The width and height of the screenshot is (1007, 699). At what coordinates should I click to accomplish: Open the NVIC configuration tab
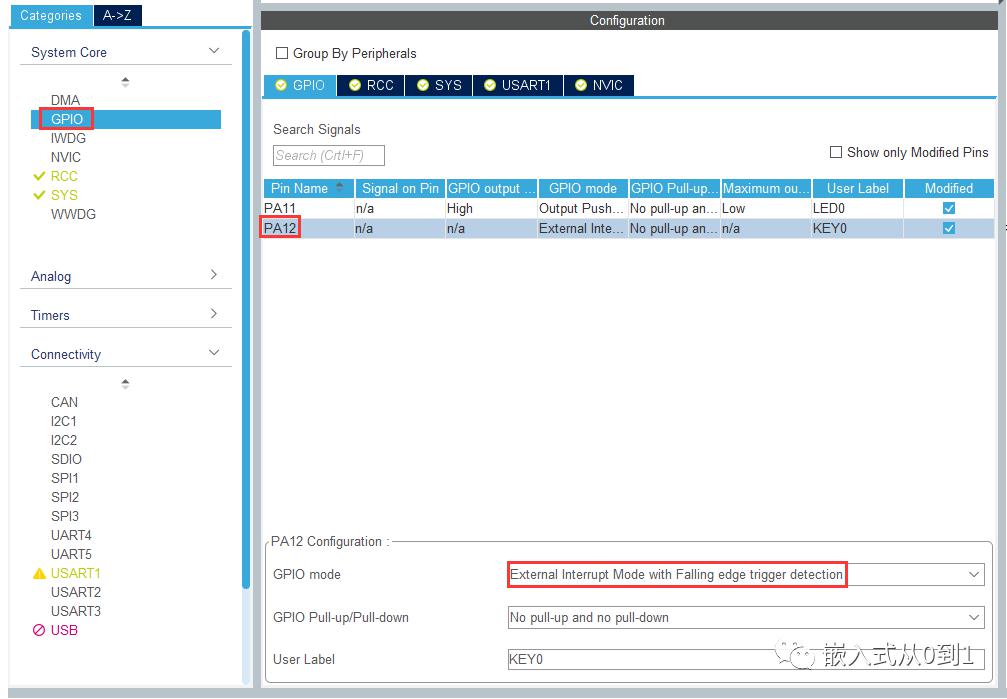click(599, 85)
